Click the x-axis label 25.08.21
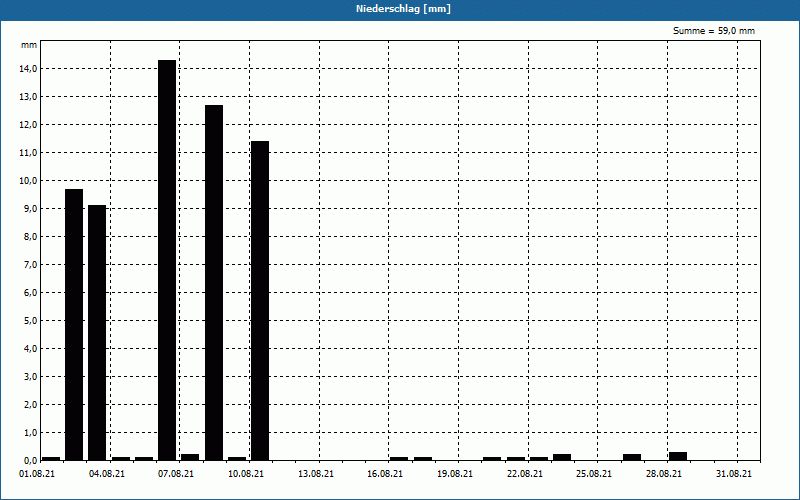This screenshot has height=500, width=800. click(594, 474)
